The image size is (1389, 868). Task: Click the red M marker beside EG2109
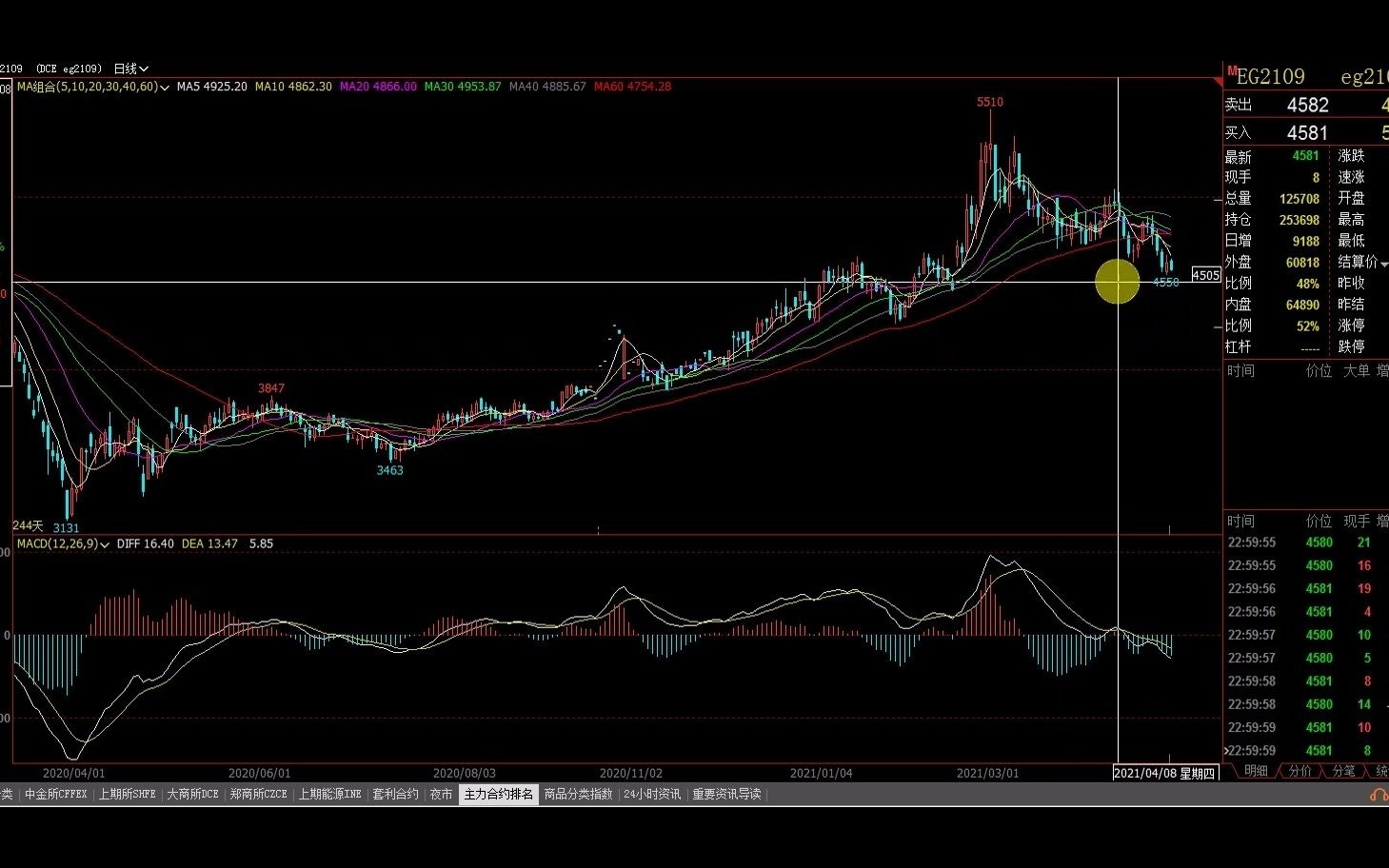pos(1232,70)
